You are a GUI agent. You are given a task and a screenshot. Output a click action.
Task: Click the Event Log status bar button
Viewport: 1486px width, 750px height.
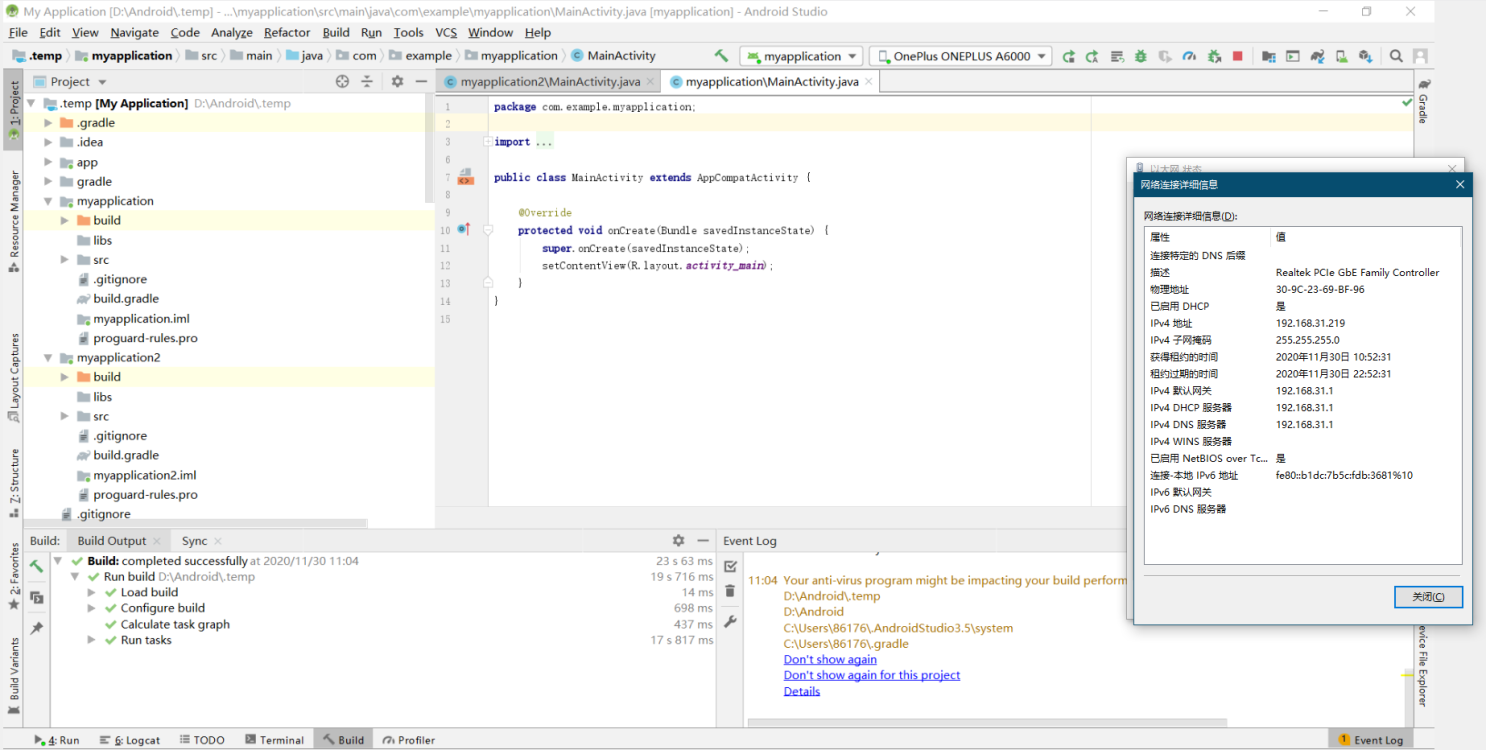(x=1369, y=740)
